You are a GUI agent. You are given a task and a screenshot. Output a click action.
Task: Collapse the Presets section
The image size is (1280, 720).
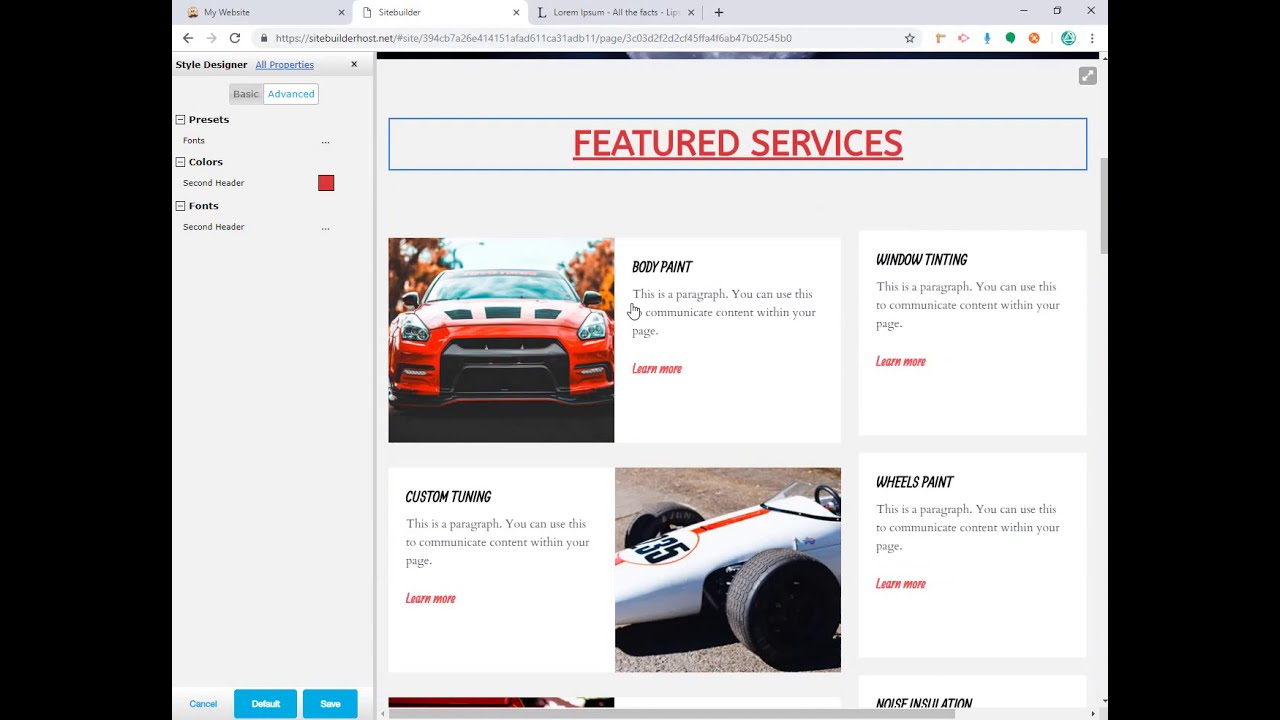click(x=180, y=119)
